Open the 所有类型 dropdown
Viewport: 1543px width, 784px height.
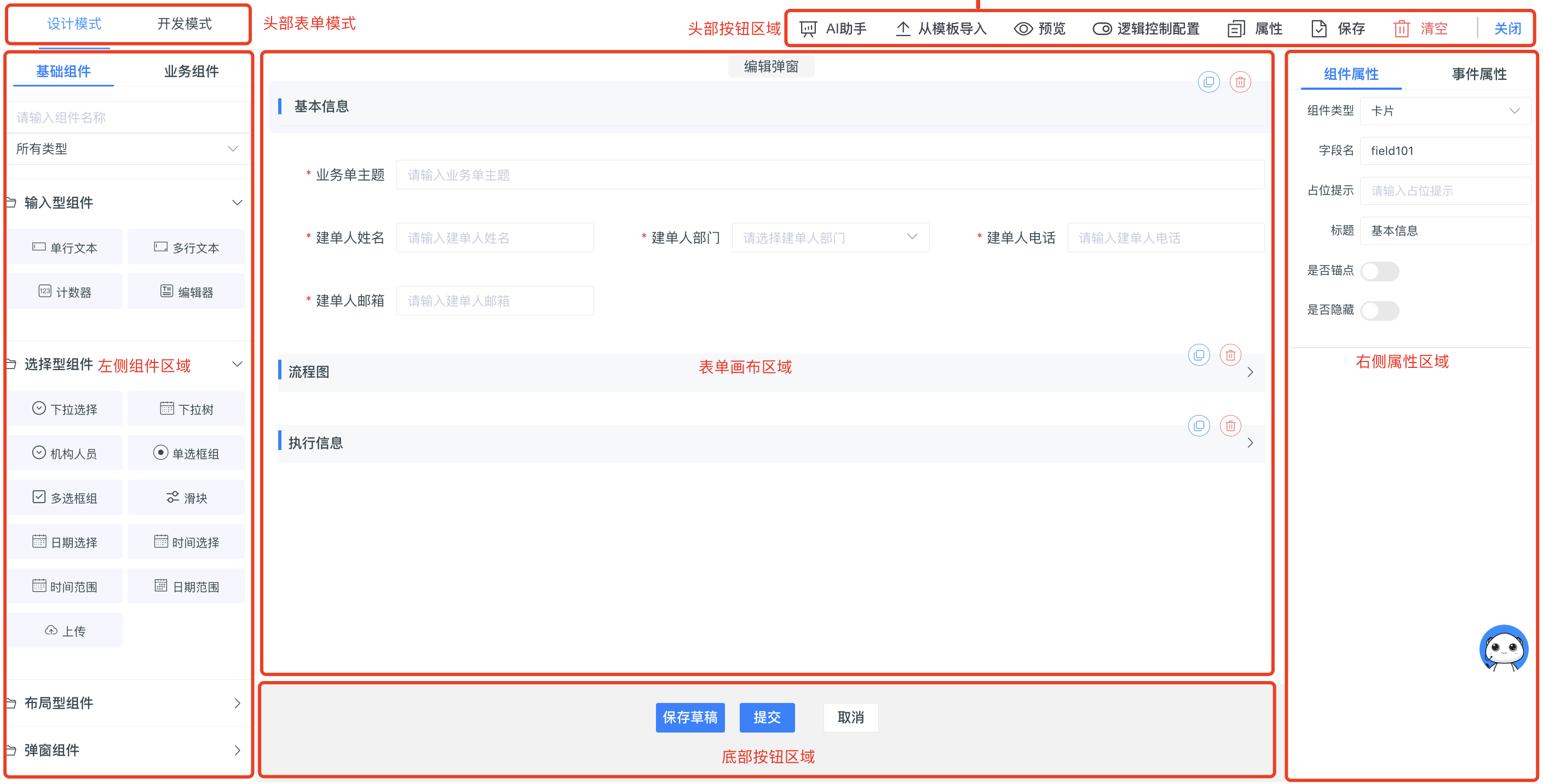click(x=128, y=148)
